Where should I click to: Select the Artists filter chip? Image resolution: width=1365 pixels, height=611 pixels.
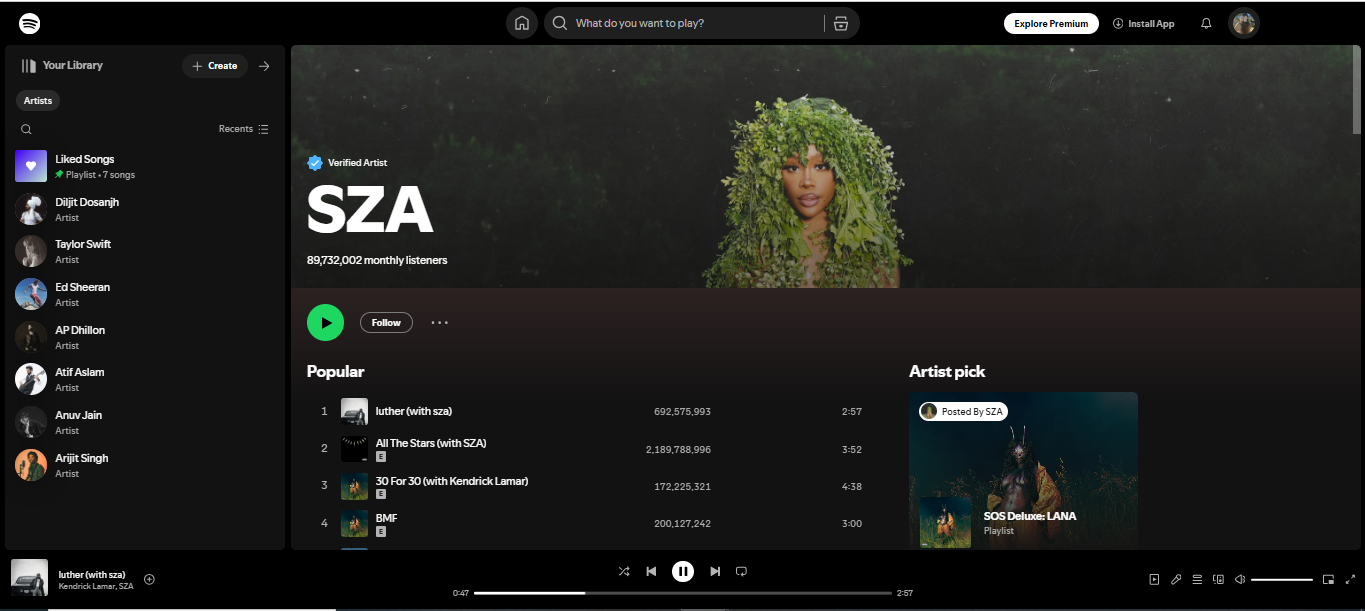(x=37, y=100)
